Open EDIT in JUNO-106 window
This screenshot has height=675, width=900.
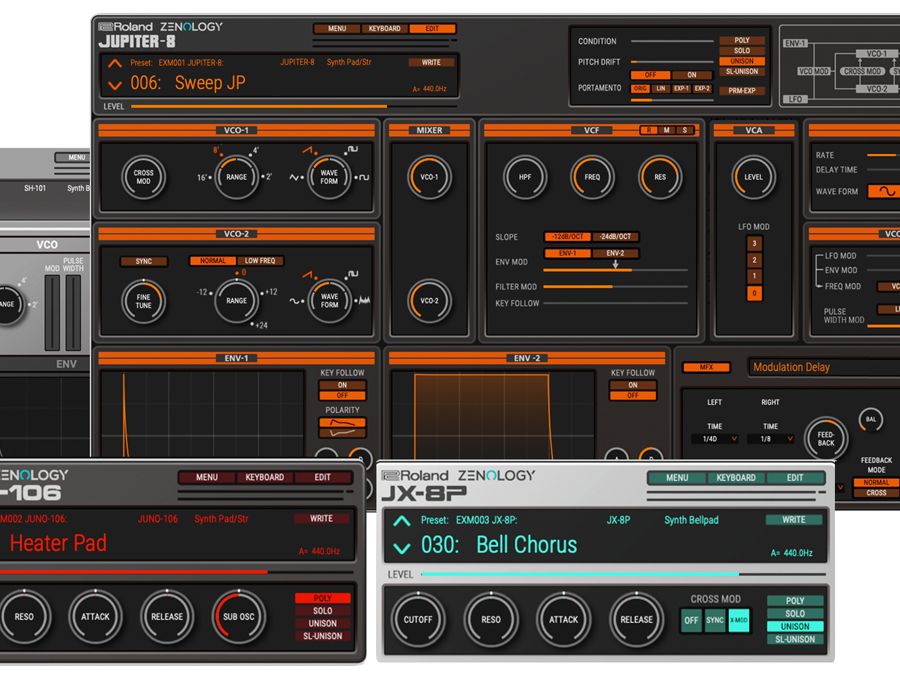coord(323,477)
